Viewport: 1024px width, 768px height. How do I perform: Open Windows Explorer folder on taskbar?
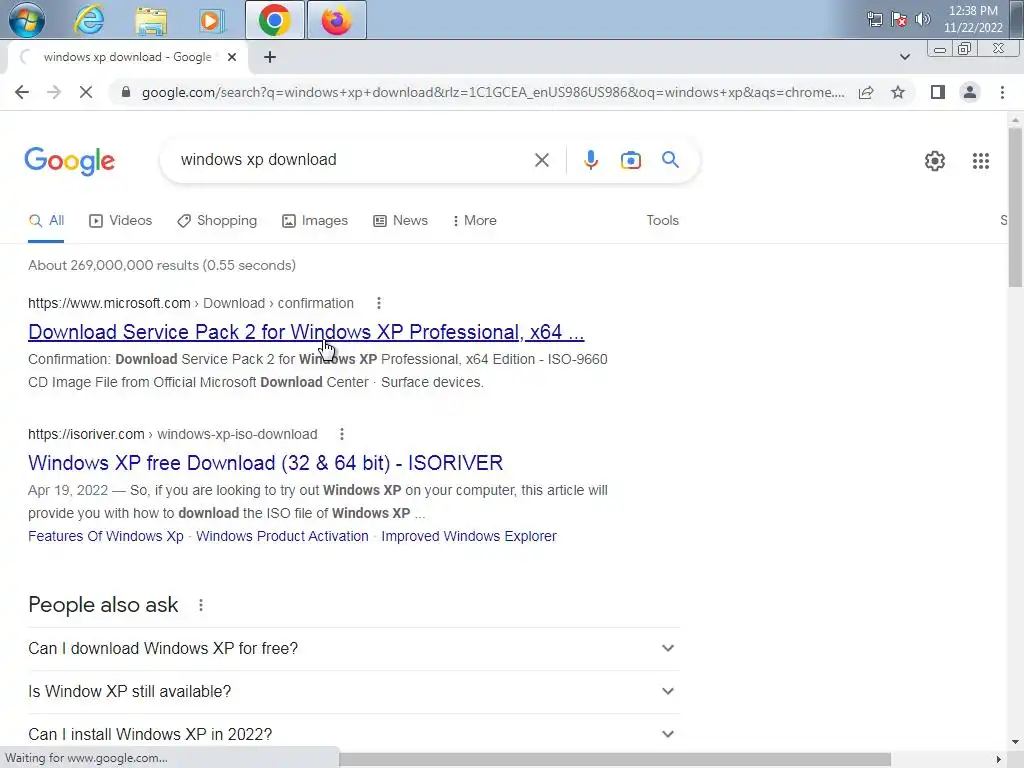coord(151,21)
